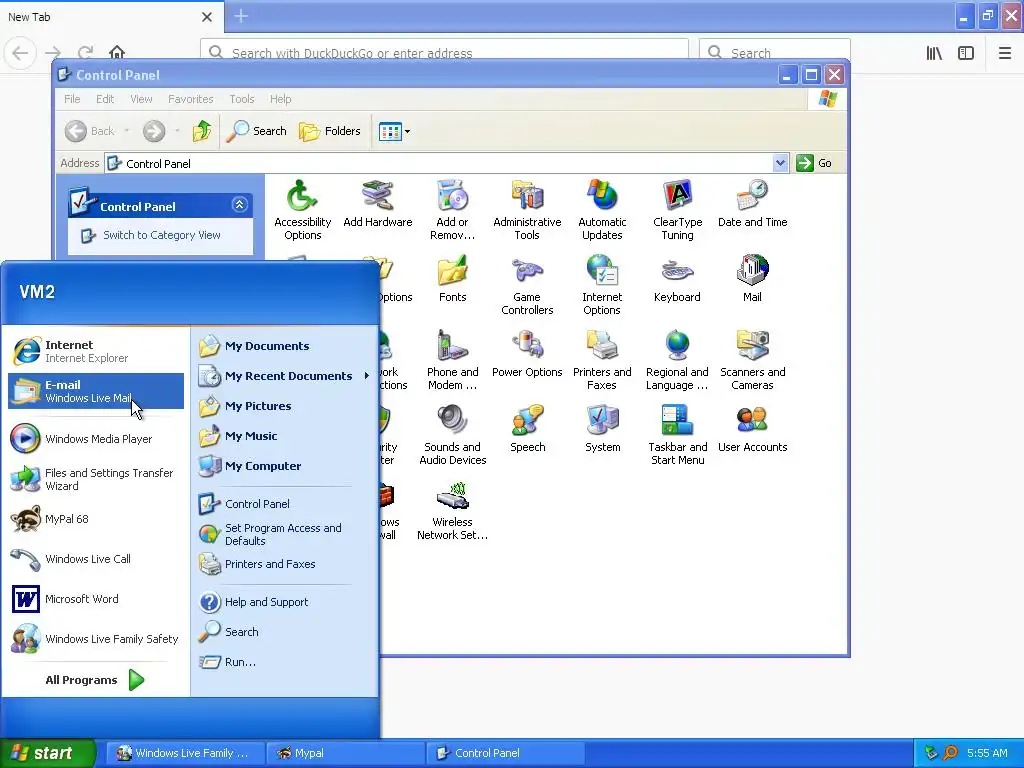Open Sounds and Audio Devices icon
Viewport: 1024px width, 768px height.
click(x=452, y=435)
